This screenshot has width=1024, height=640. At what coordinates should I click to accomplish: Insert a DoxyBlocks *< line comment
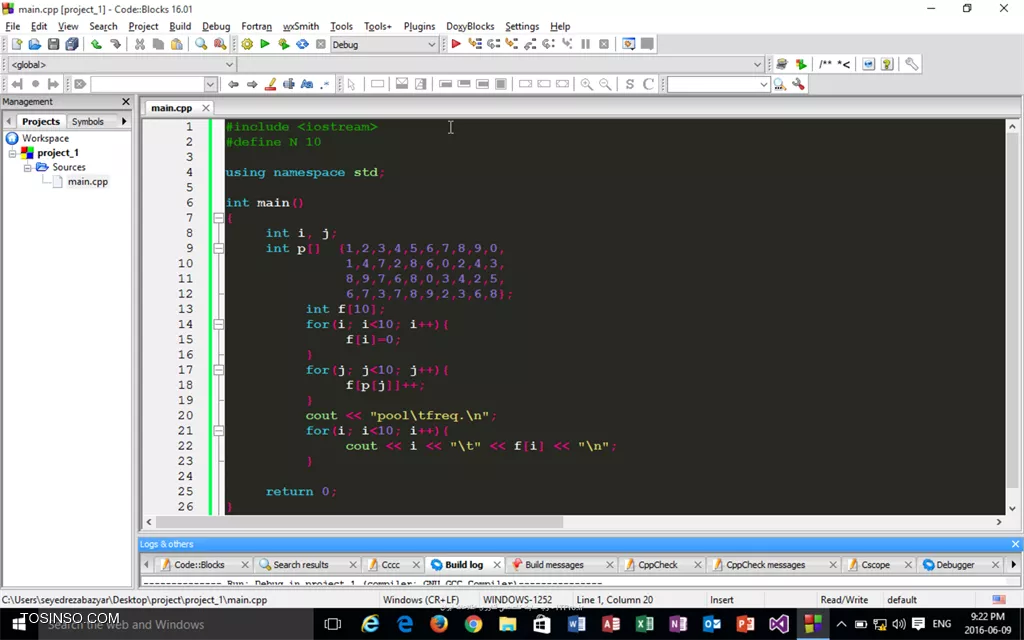point(844,64)
